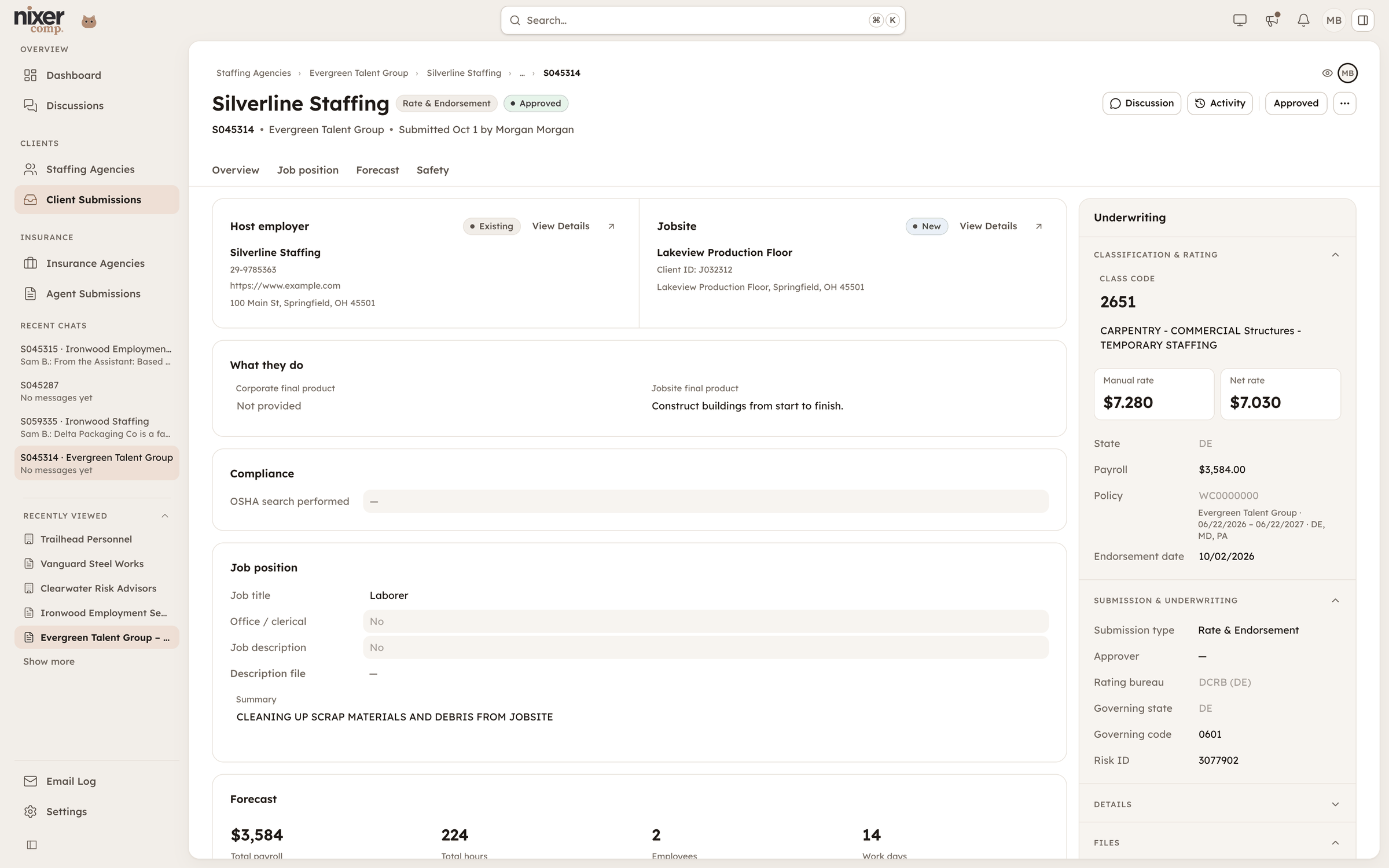Image resolution: width=1389 pixels, height=868 pixels.
Task: Open Jobsite external link arrow
Action: 1039,226
